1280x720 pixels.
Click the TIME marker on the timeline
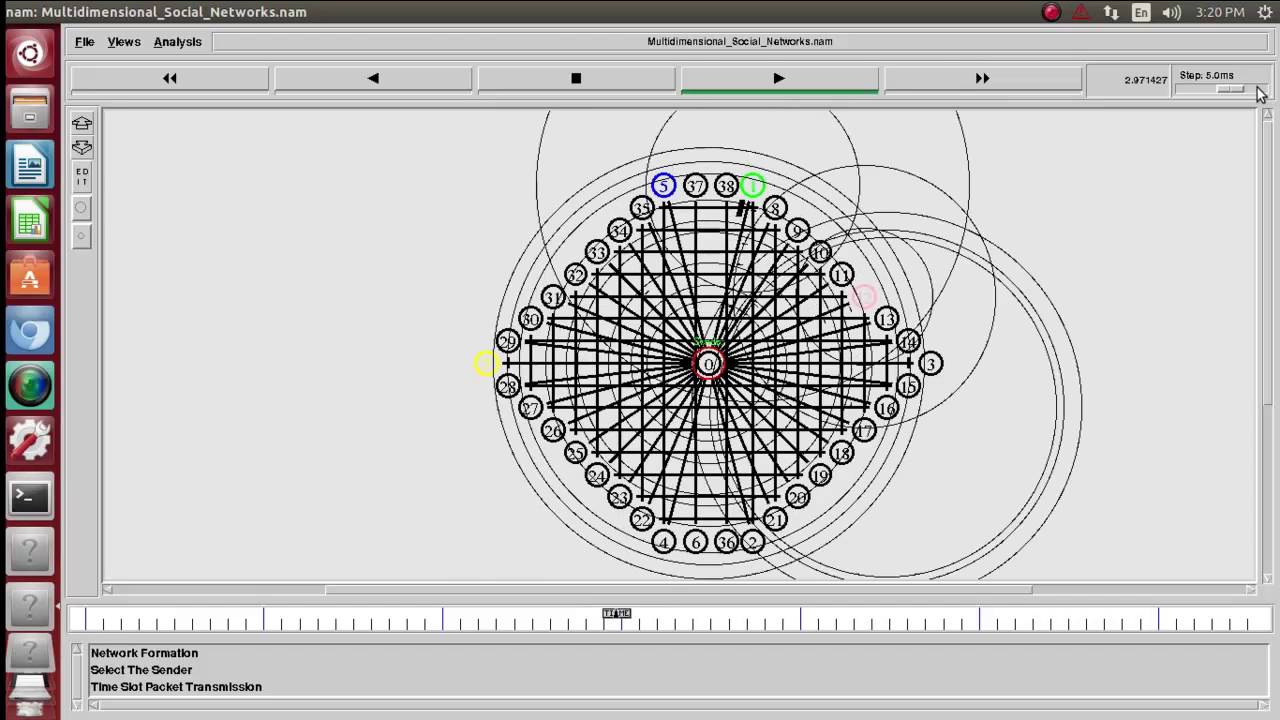click(617, 613)
